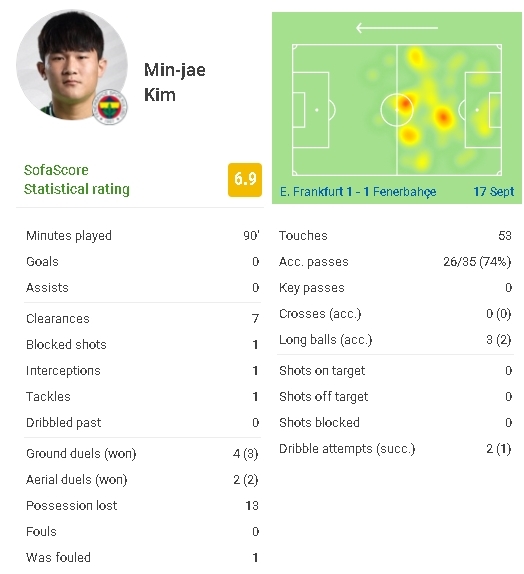Select the Long balls (acc.) row
This screenshot has width=524, height=574.
coord(395,340)
